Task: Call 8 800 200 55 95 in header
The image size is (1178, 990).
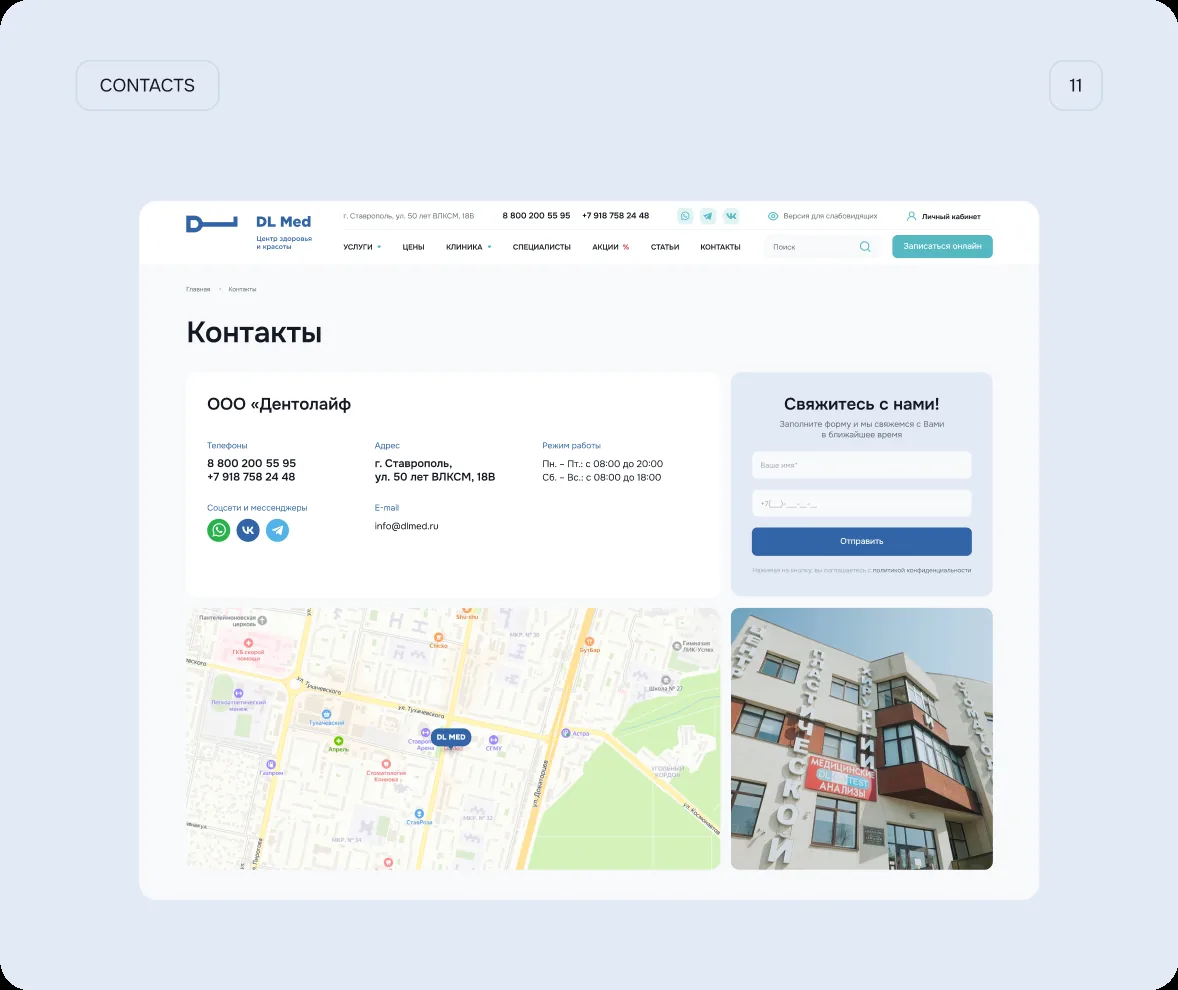Action: pyautogui.click(x=536, y=216)
